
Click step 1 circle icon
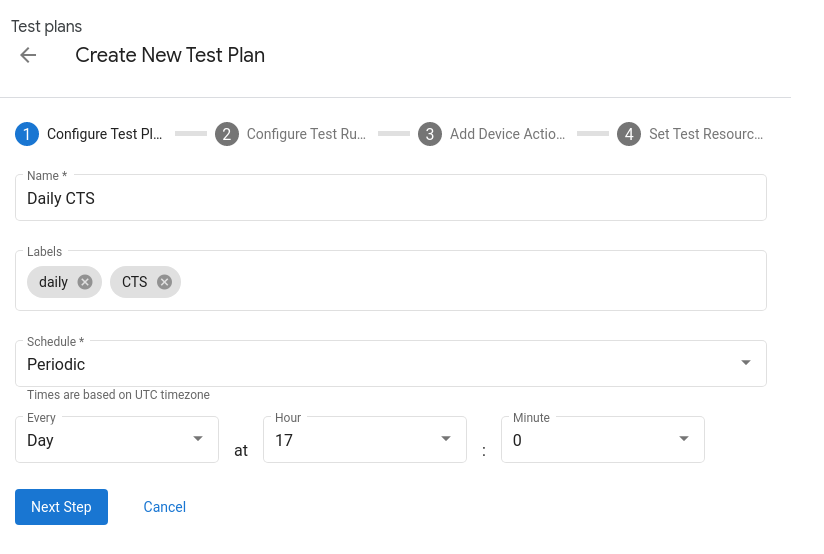[27, 134]
